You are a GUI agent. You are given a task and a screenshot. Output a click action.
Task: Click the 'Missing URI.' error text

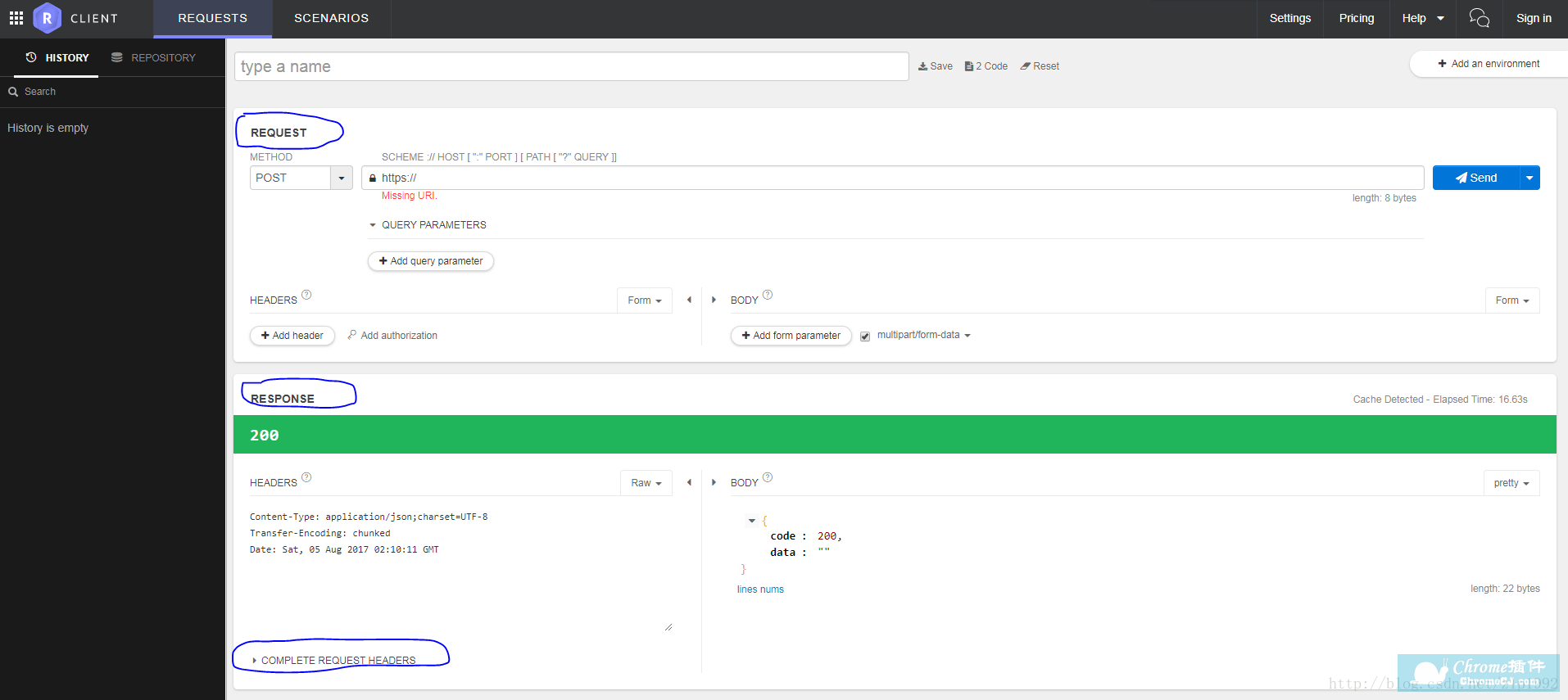409,196
